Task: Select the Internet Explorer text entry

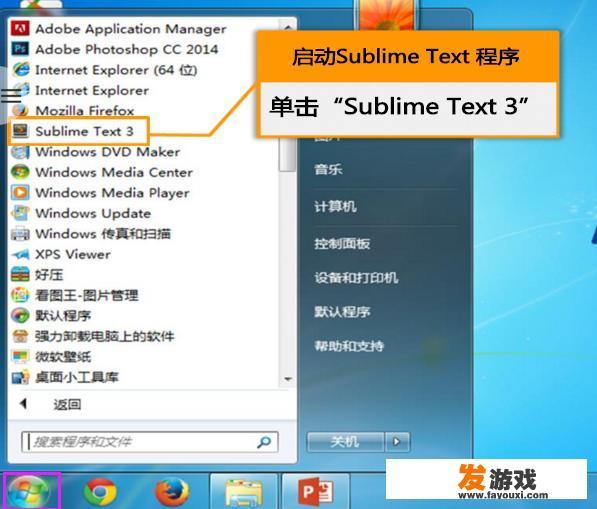Action: [x=92, y=90]
